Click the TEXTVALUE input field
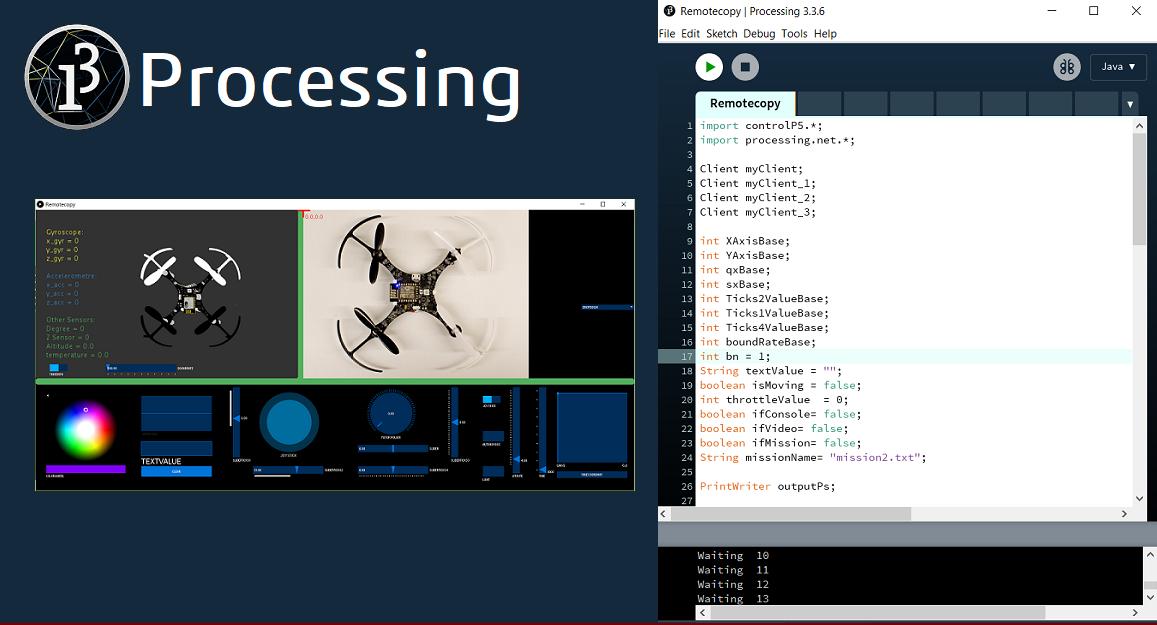 (176, 448)
